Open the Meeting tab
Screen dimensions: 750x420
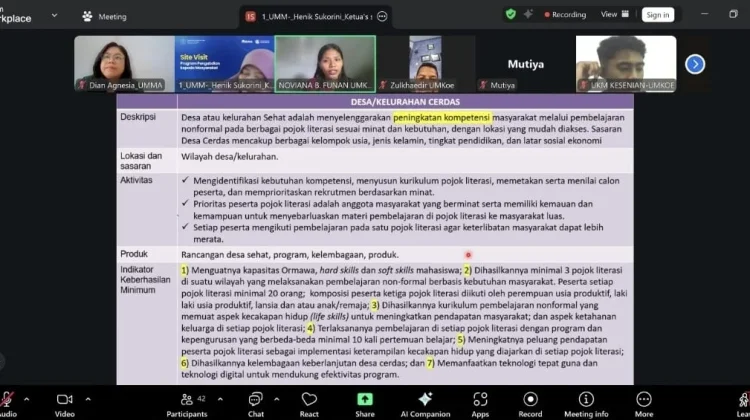click(104, 16)
